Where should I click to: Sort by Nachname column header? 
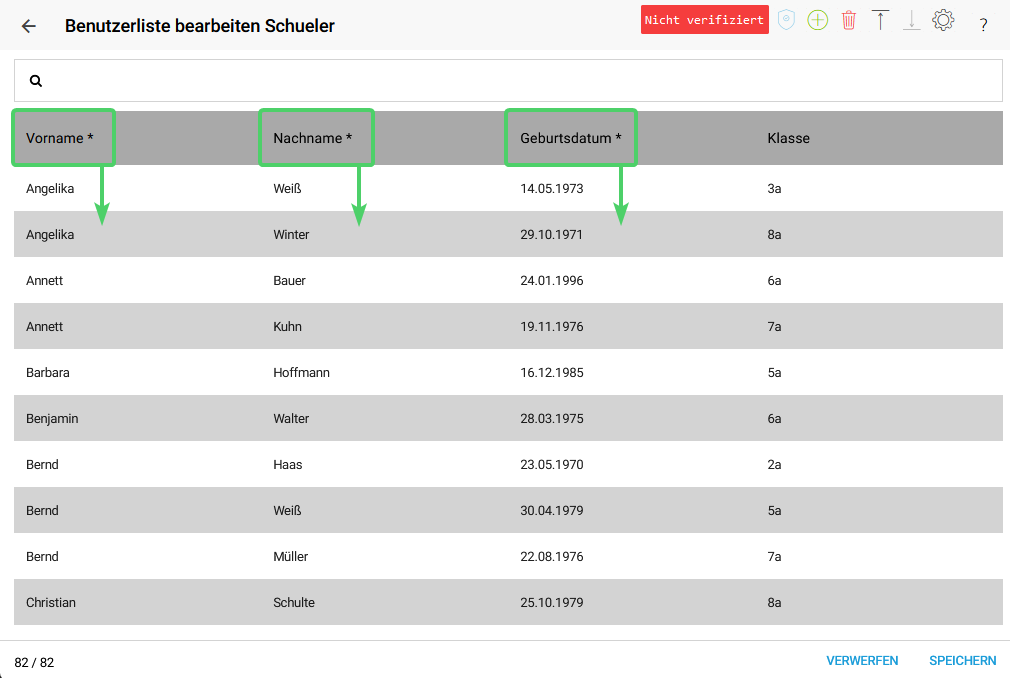pyautogui.click(x=312, y=138)
